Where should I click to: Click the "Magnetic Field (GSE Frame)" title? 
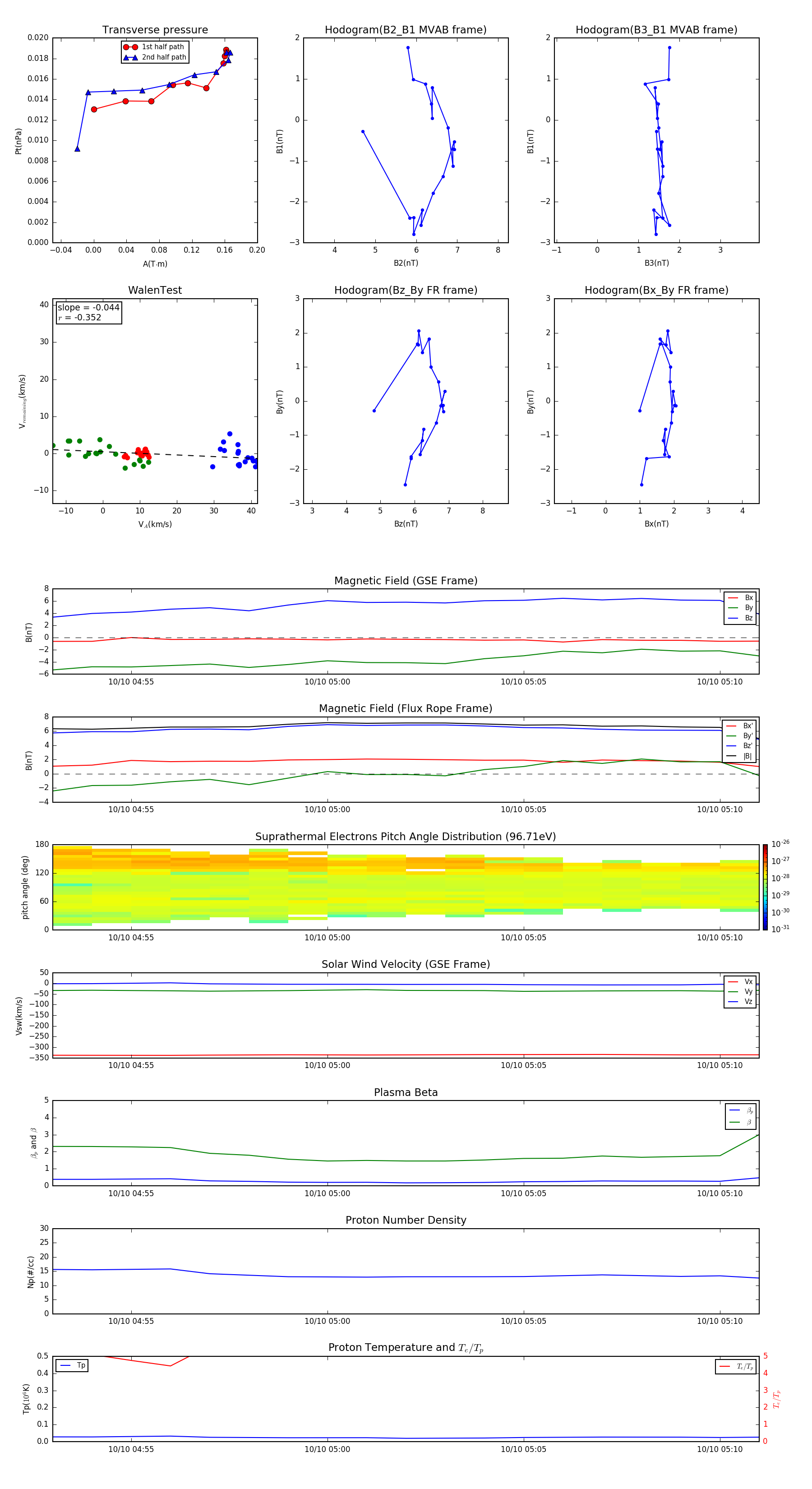pos(406,581)
